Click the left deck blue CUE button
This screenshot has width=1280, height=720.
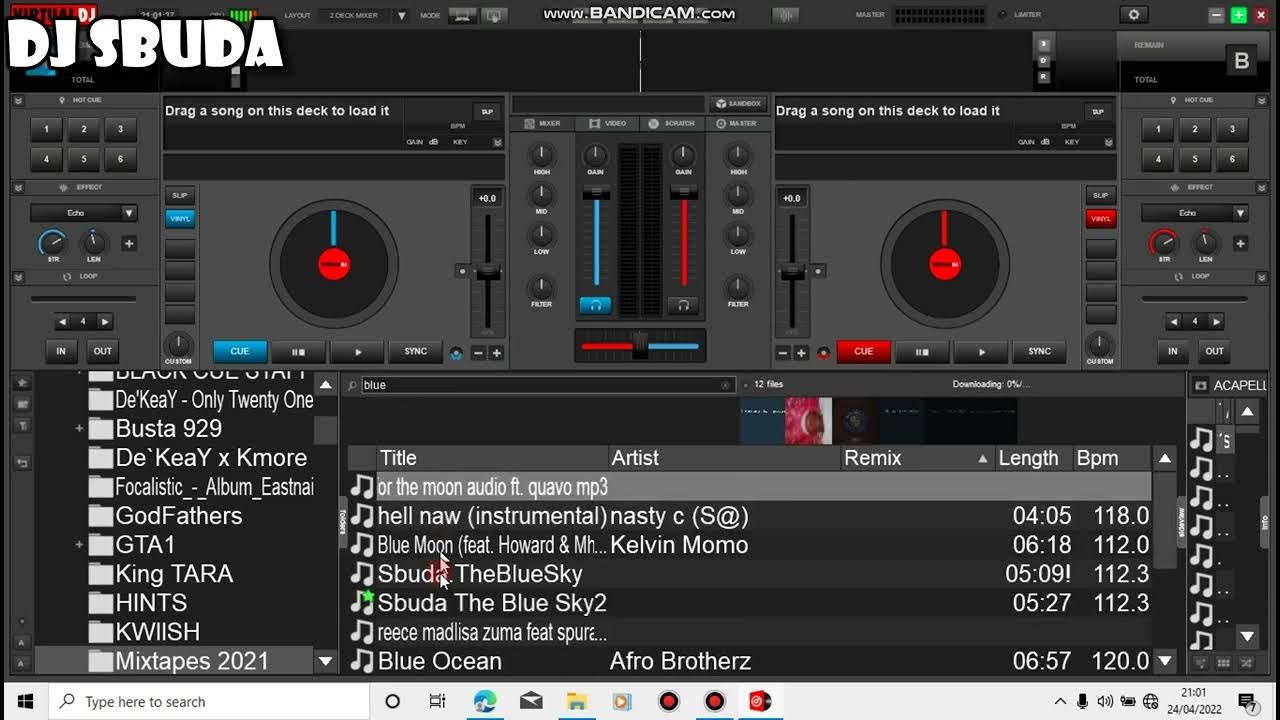pos(240,352)
